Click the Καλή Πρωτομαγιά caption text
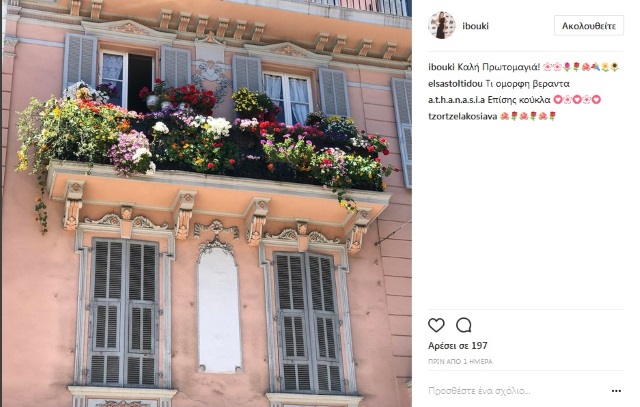 point(499,67)
